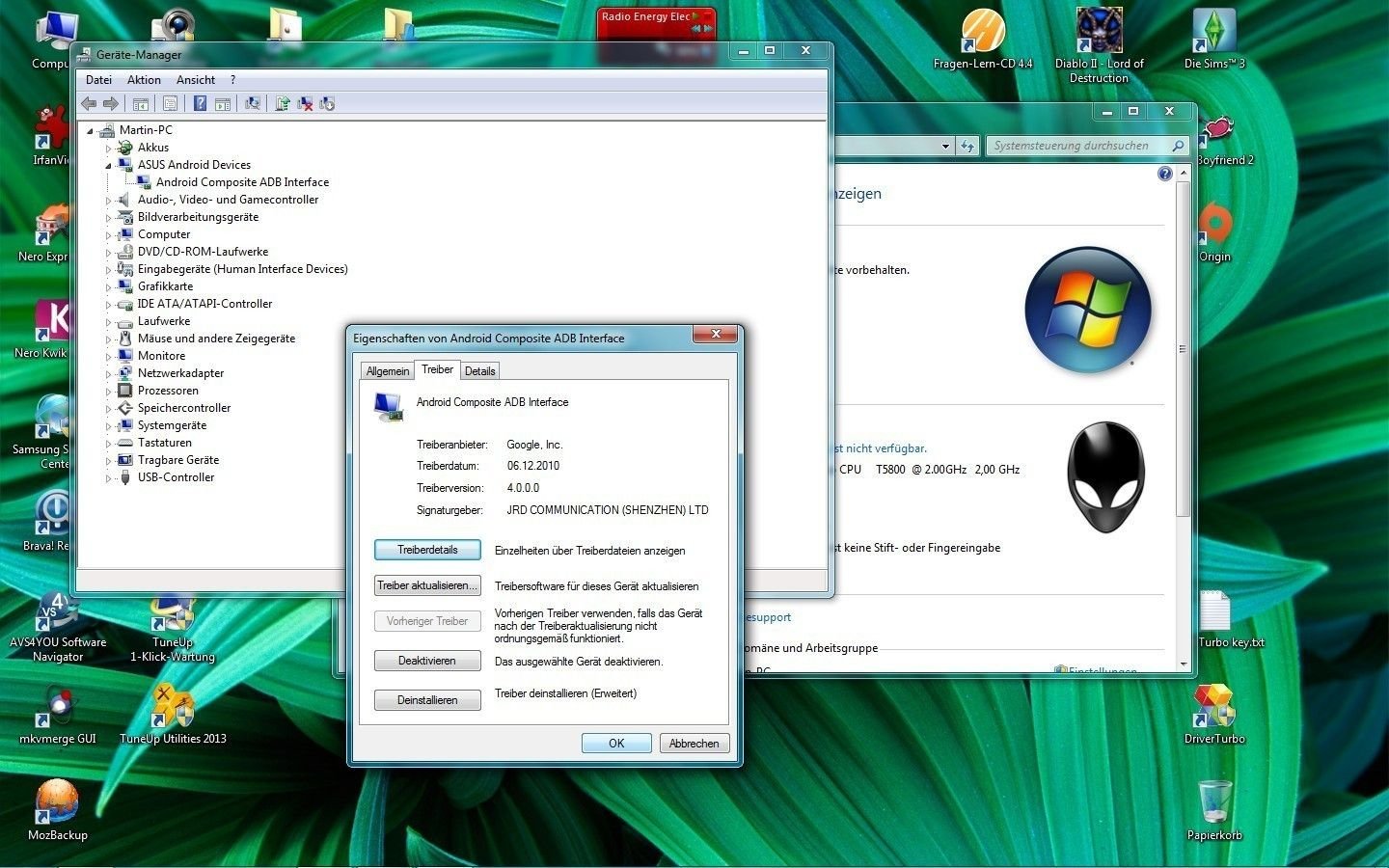
Task: Click the help icon in System window
Action: (1165, 174)
